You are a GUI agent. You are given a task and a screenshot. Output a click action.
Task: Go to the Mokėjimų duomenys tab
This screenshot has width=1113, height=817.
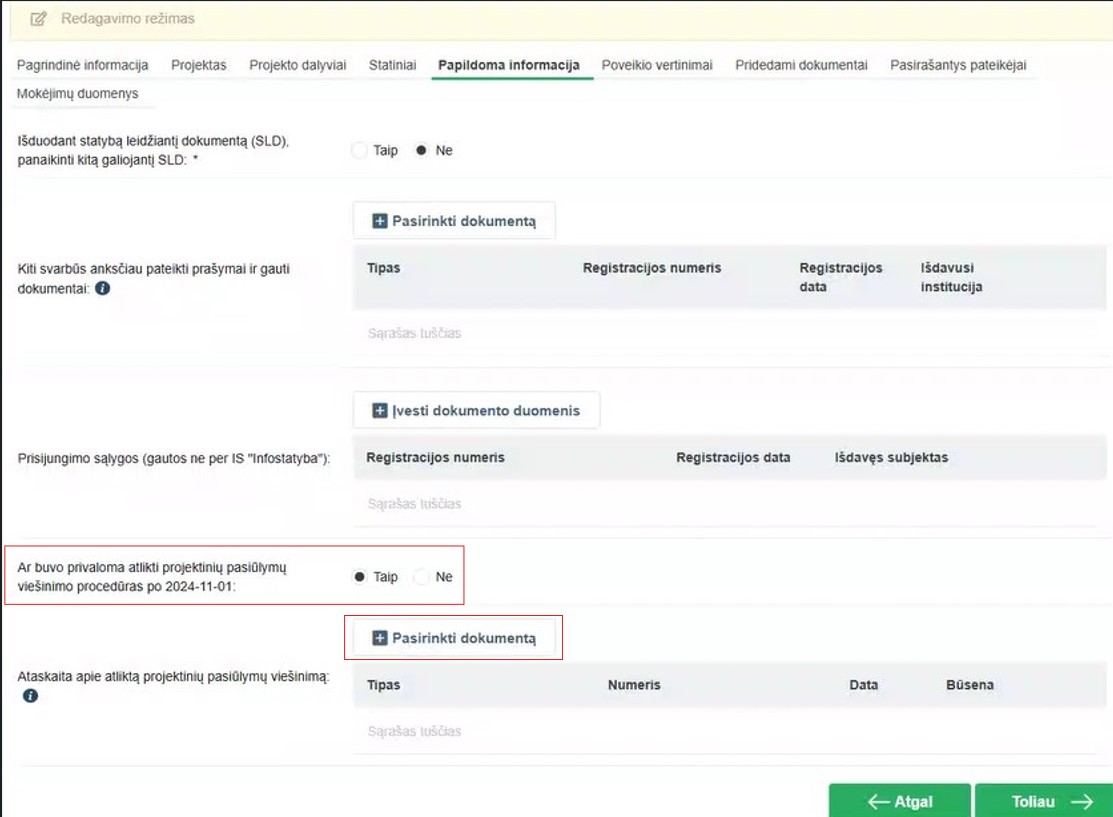[77, 94]
